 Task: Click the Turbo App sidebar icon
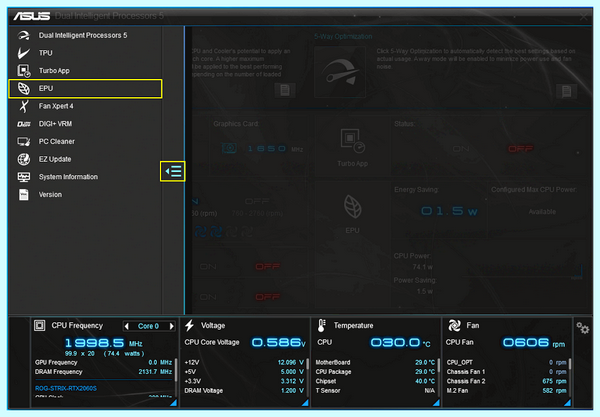[24, 70]
